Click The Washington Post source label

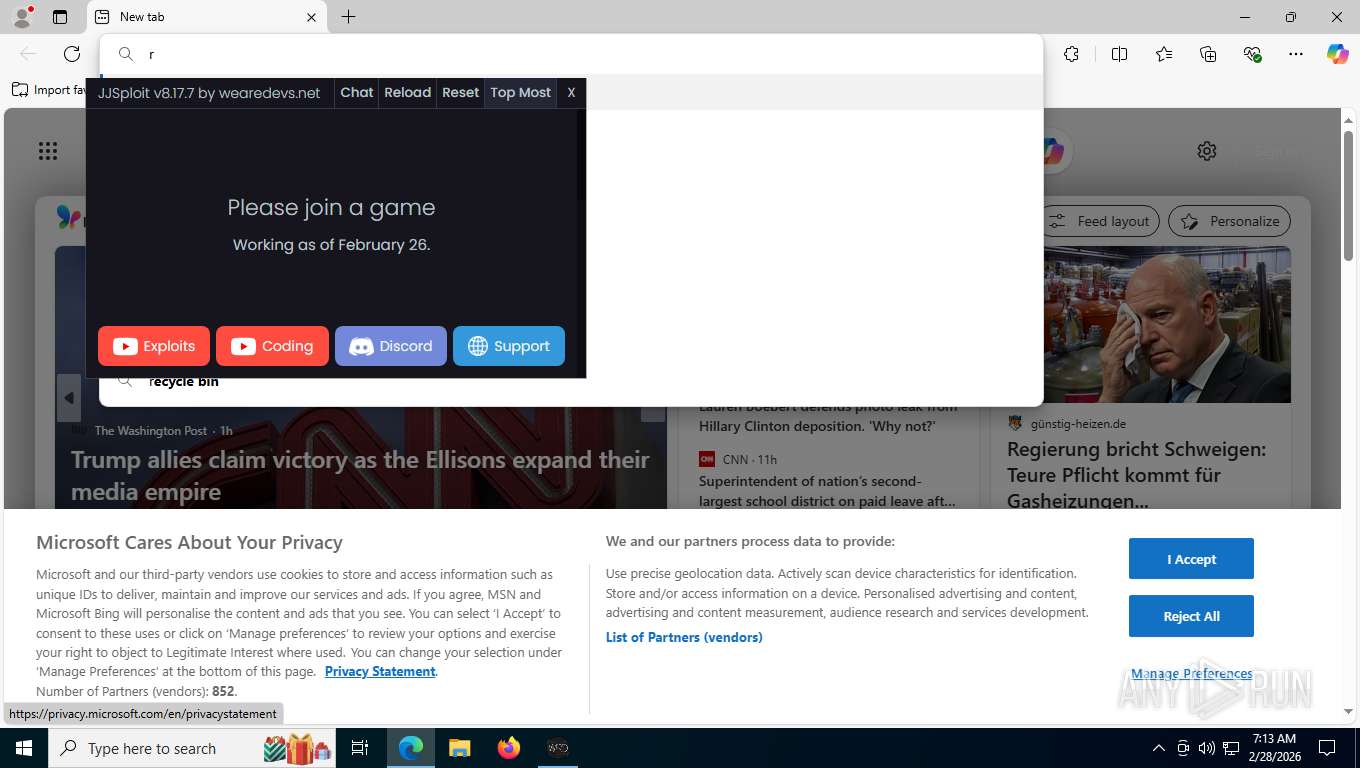tap(150, 431)
